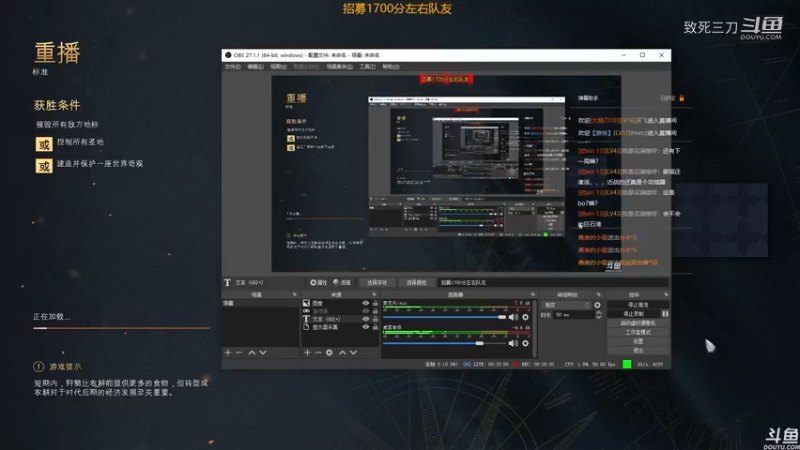Remove scene with the scenes minus icon
800x450 pixels.
pos(239,353)
